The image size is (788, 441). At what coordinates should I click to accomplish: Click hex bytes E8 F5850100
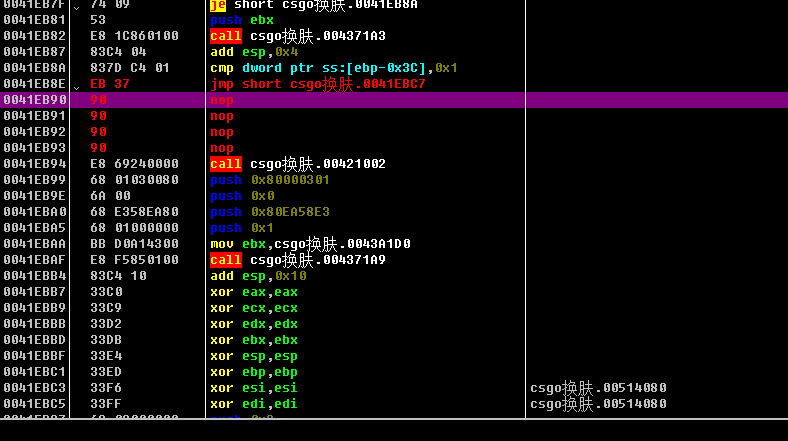[x=134, y=260]
